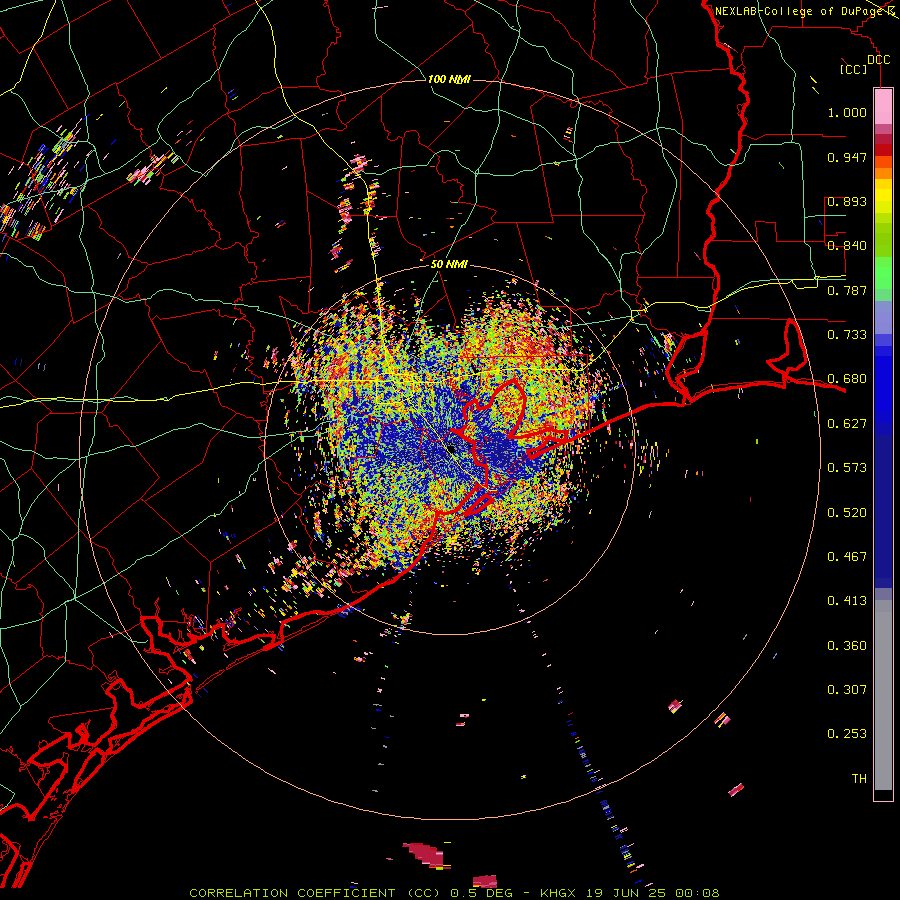Screen dimensions: 900x900
Task: Click the 0.467 scale value
Action: (x=847, y=557)
